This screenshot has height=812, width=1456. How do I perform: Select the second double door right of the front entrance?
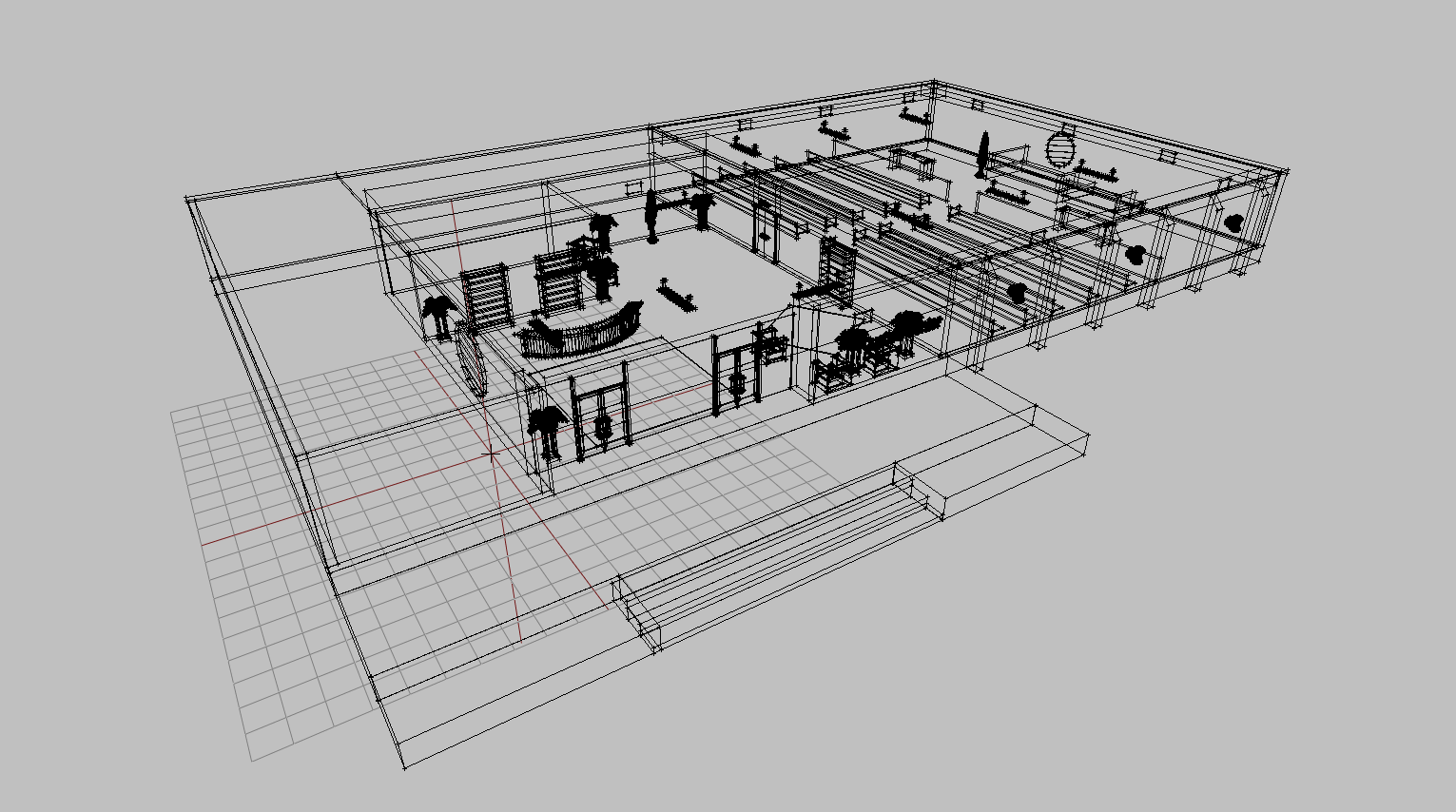(x=737, y=377)
